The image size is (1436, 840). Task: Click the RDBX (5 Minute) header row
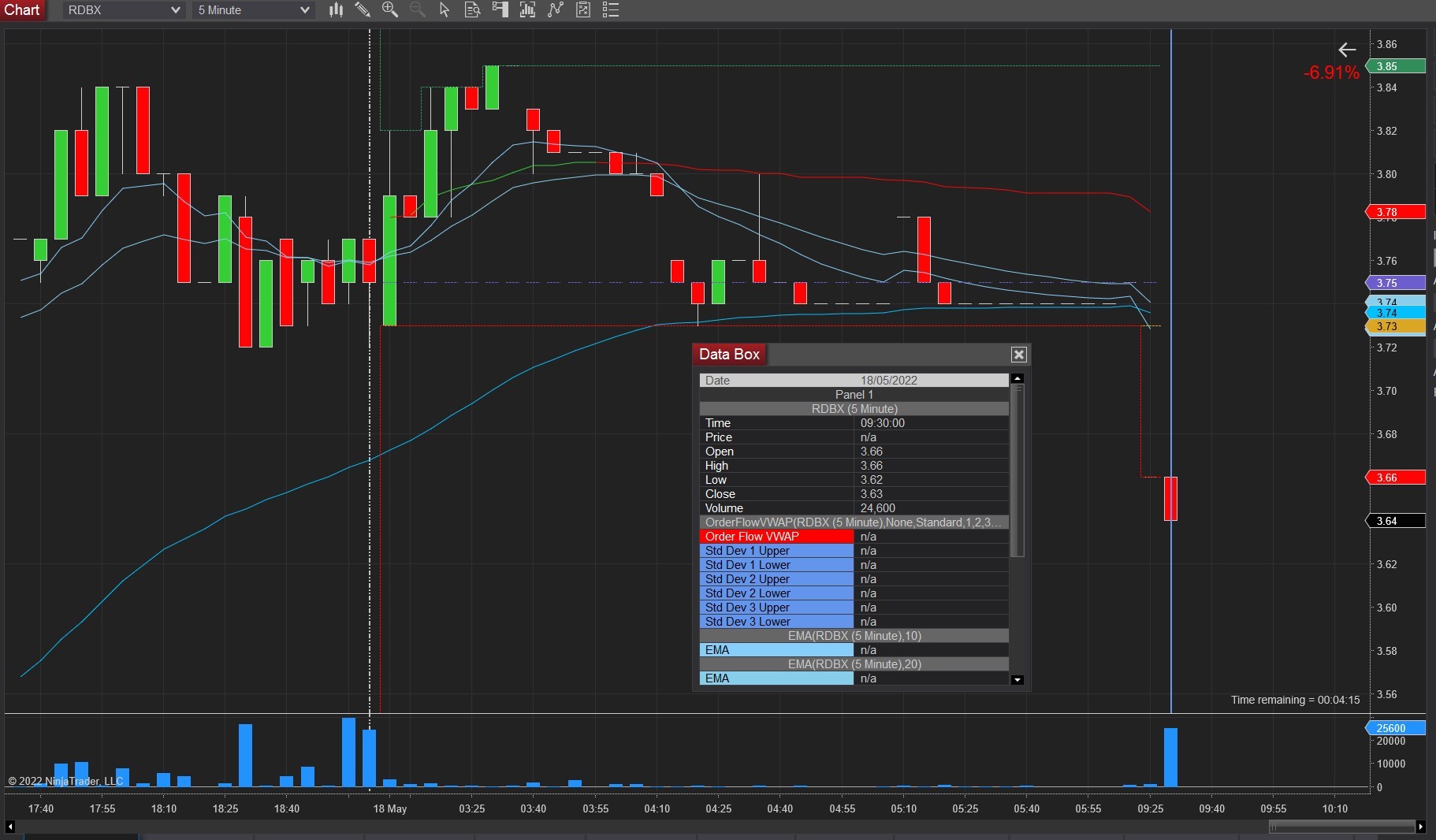[x=854, y=409]
